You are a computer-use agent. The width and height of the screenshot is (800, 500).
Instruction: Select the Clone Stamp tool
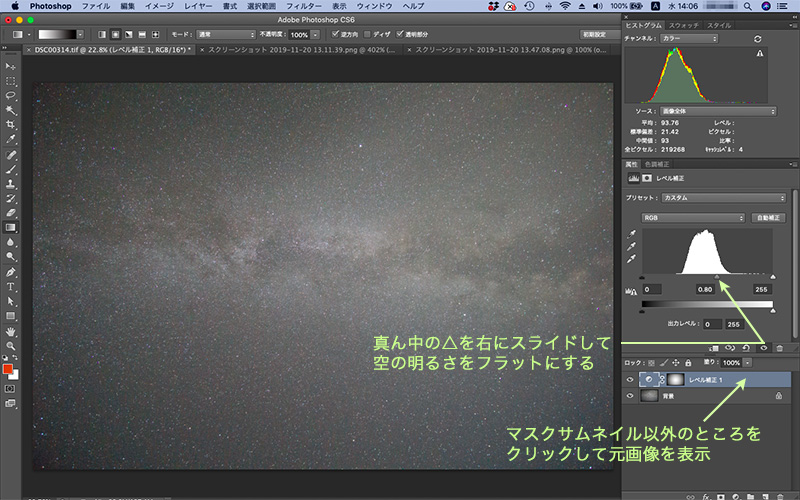coord(10,184)
